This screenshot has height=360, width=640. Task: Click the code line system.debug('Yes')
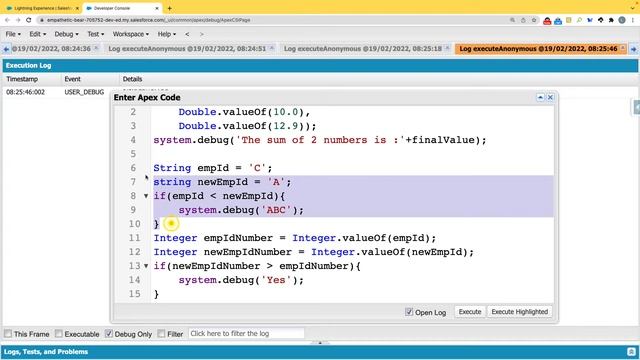(x=241, y=280)
